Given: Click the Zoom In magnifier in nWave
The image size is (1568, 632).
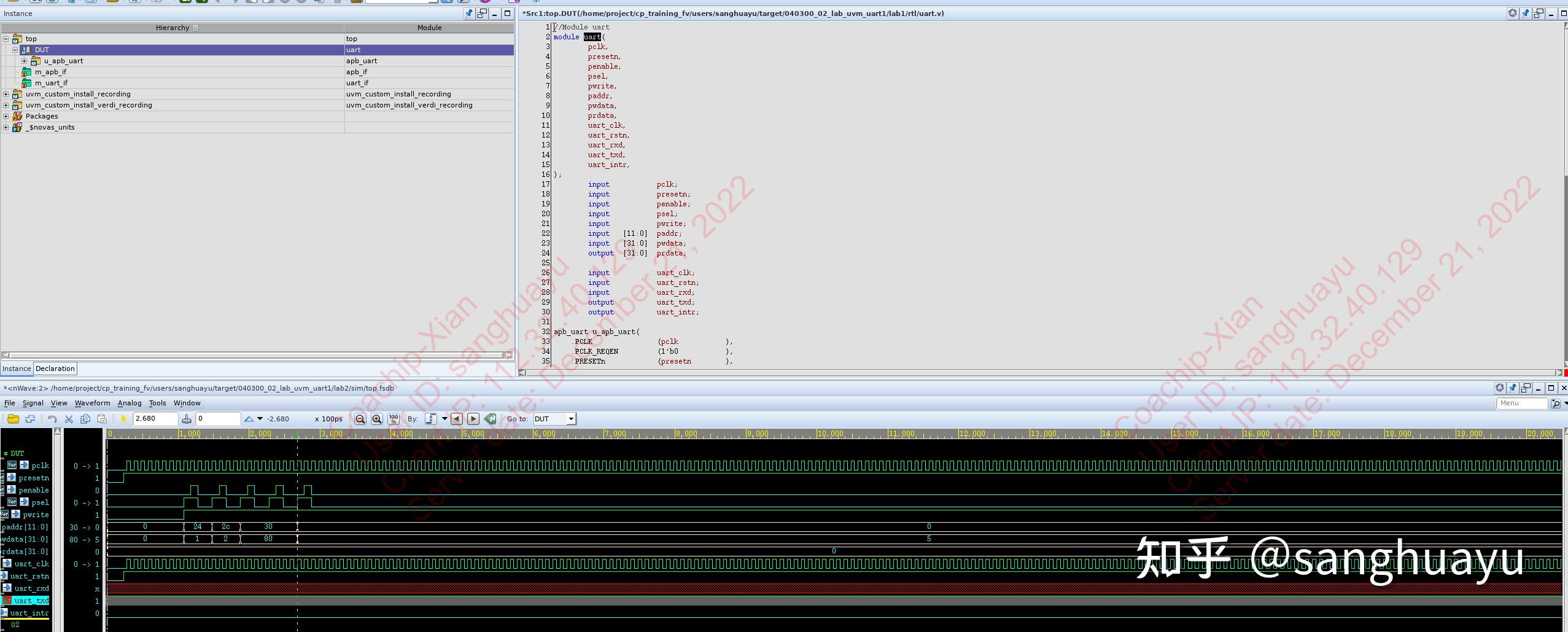Looking at the screenshot, I should [x=377, y=419].
